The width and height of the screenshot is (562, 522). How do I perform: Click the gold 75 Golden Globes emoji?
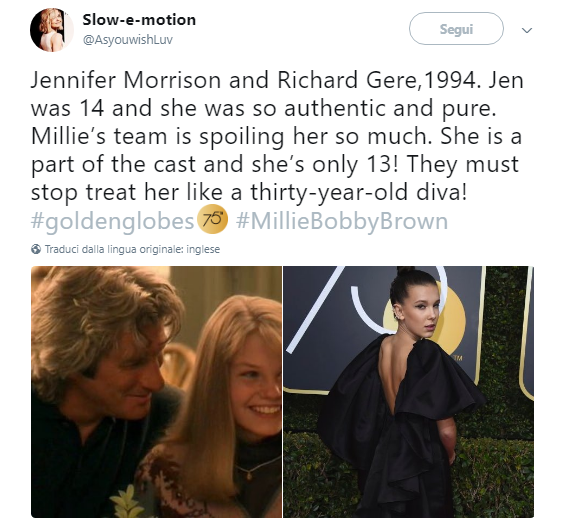[x=213, y=219]
